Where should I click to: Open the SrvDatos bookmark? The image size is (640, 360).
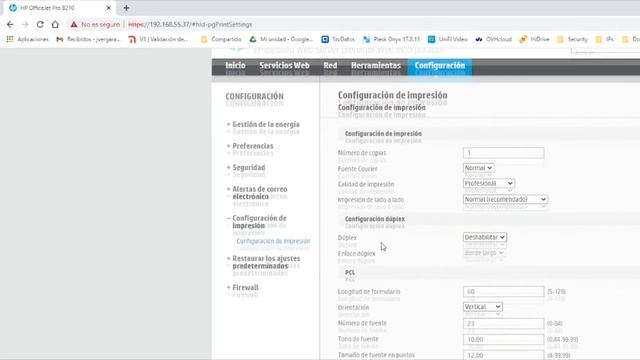pos(338,39)
